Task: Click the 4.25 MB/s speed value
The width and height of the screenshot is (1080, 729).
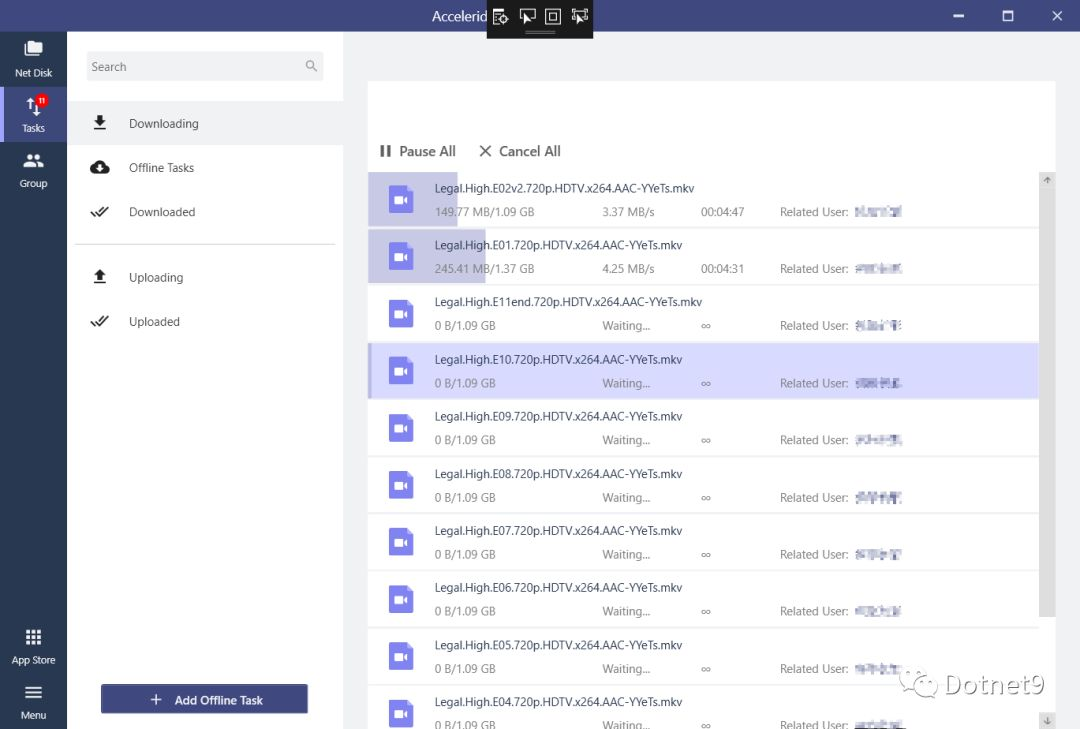Action: [x=628, y=269]
